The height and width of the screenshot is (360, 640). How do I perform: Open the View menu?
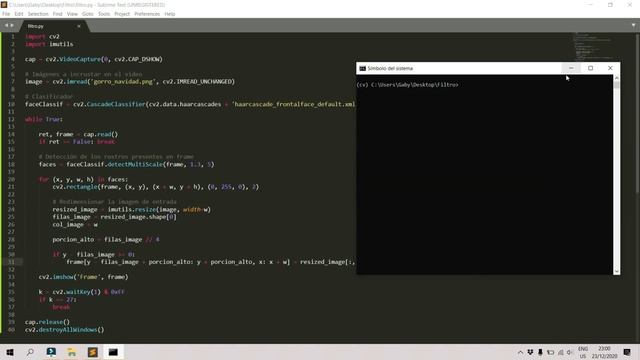pos(72,14)
